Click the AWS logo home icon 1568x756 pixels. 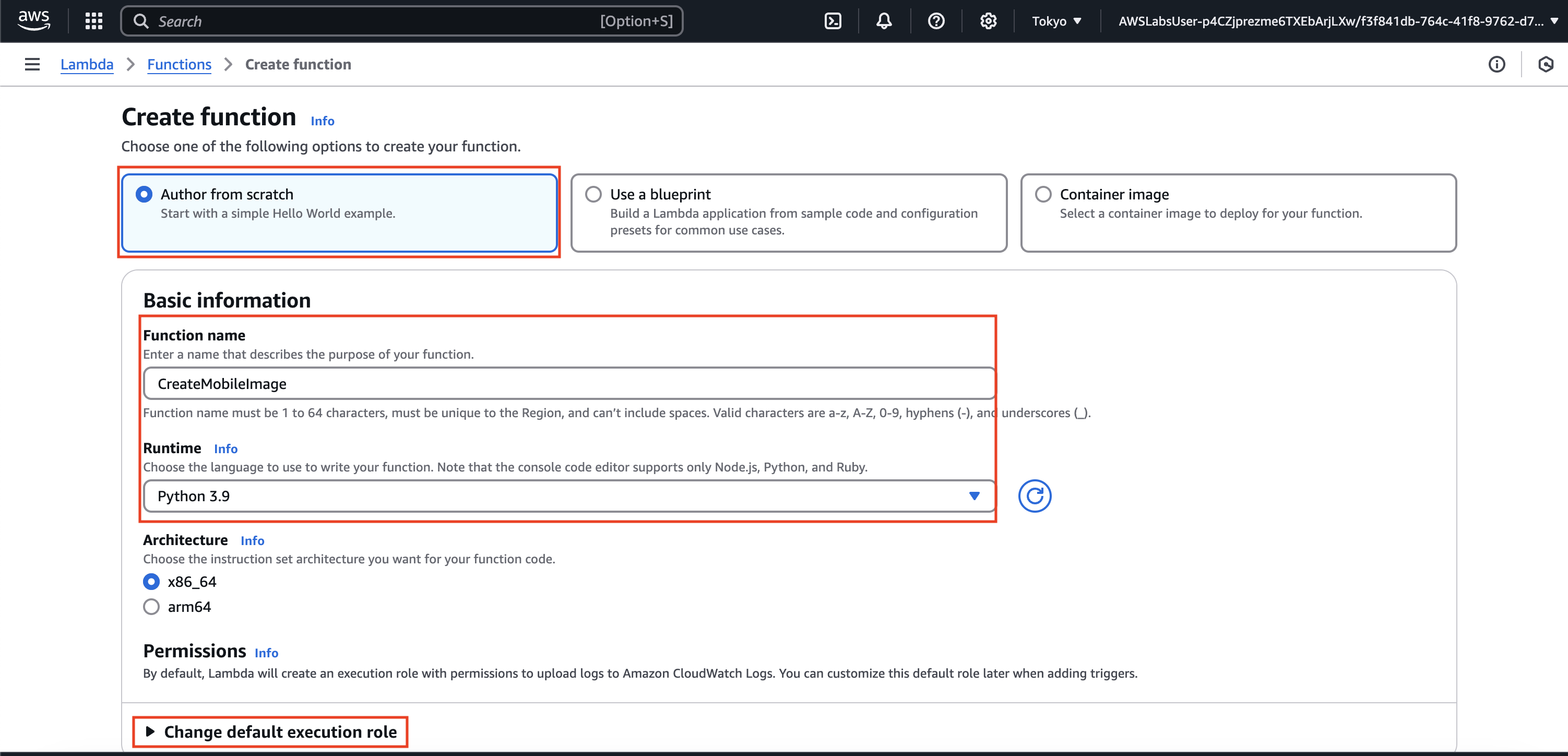[x=33, y=21]
